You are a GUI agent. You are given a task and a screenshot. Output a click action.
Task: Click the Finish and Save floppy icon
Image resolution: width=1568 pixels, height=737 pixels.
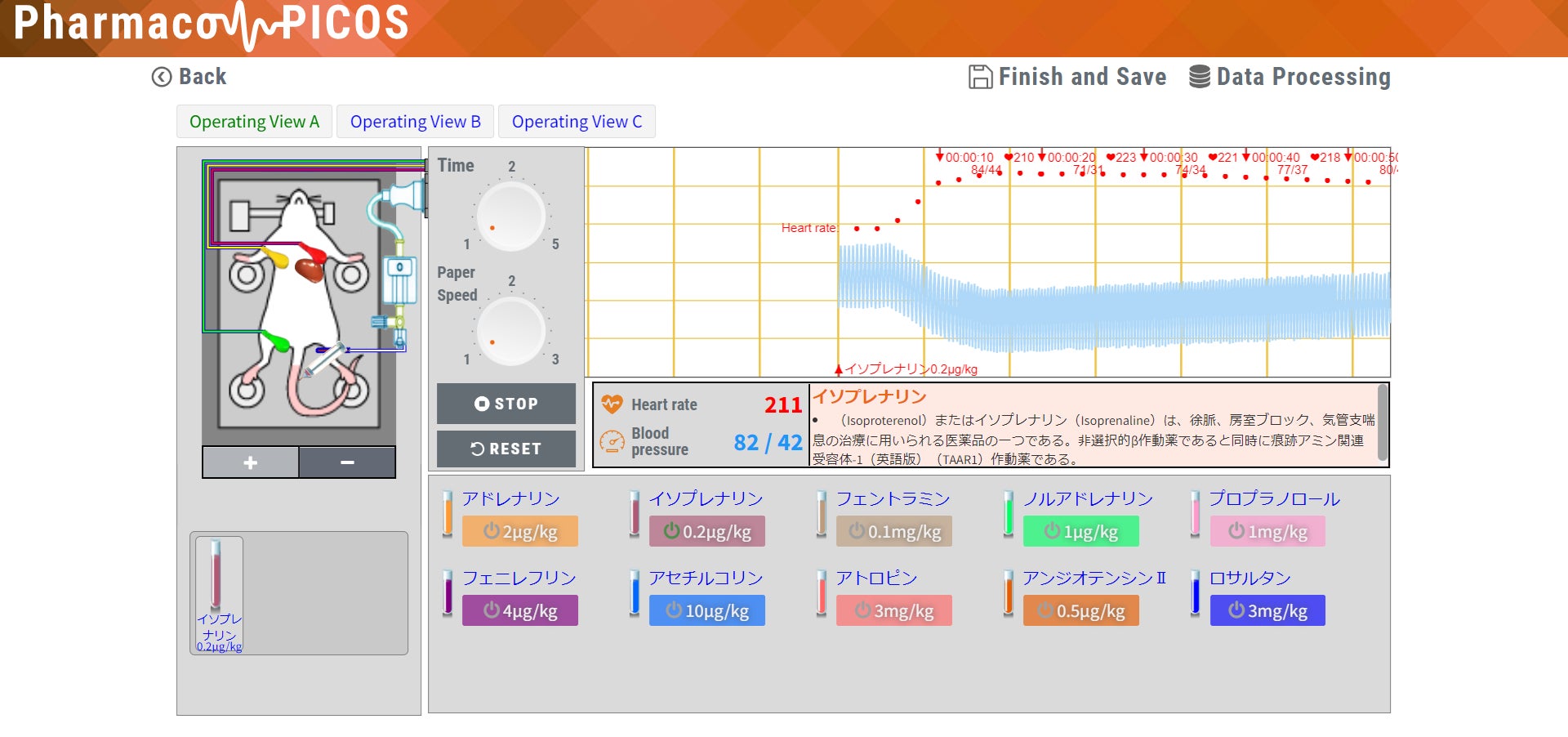tap(980, 77)
